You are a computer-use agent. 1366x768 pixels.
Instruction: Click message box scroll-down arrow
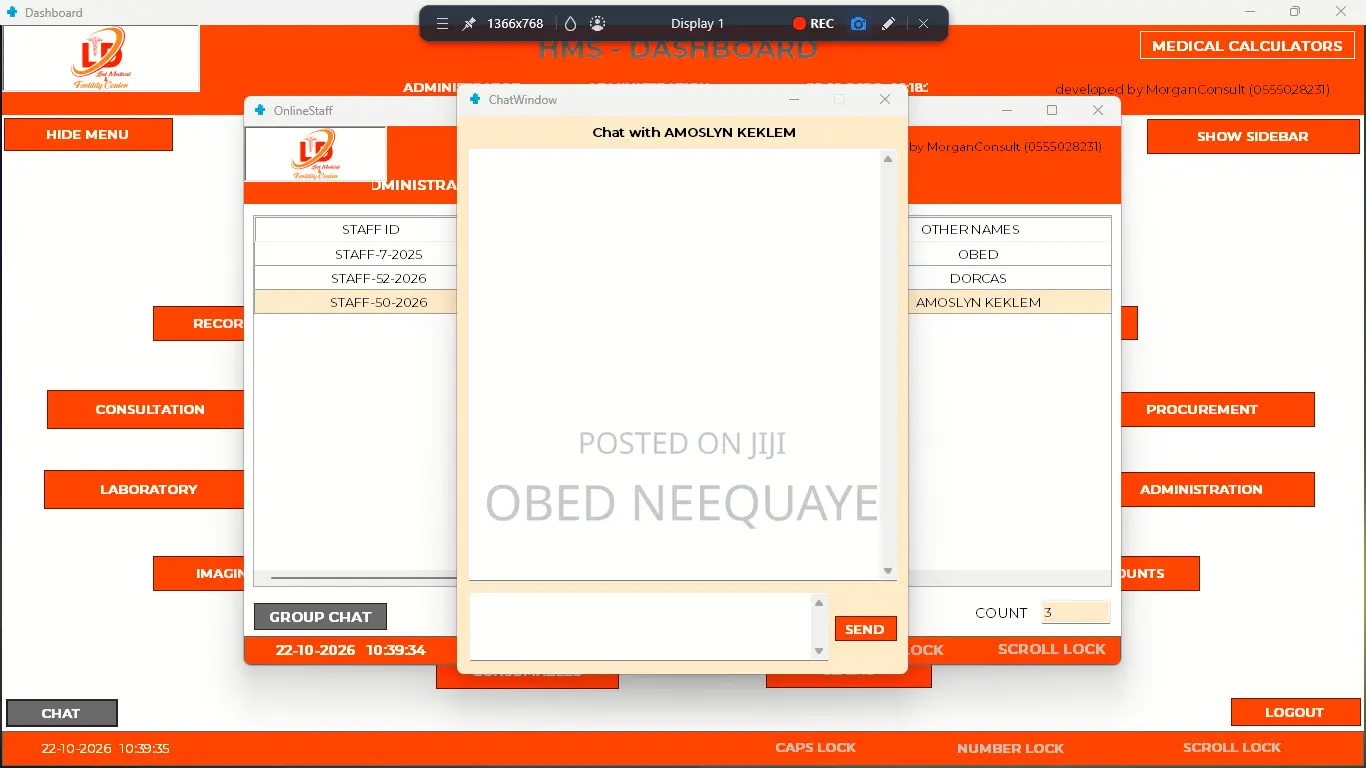point(819,651)
